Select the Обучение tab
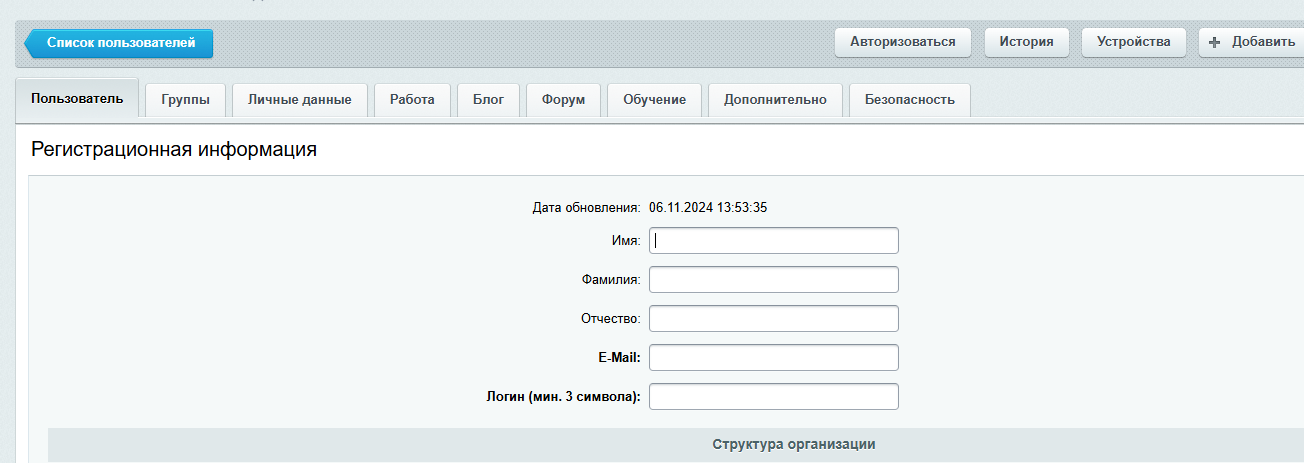 point(654,100)
